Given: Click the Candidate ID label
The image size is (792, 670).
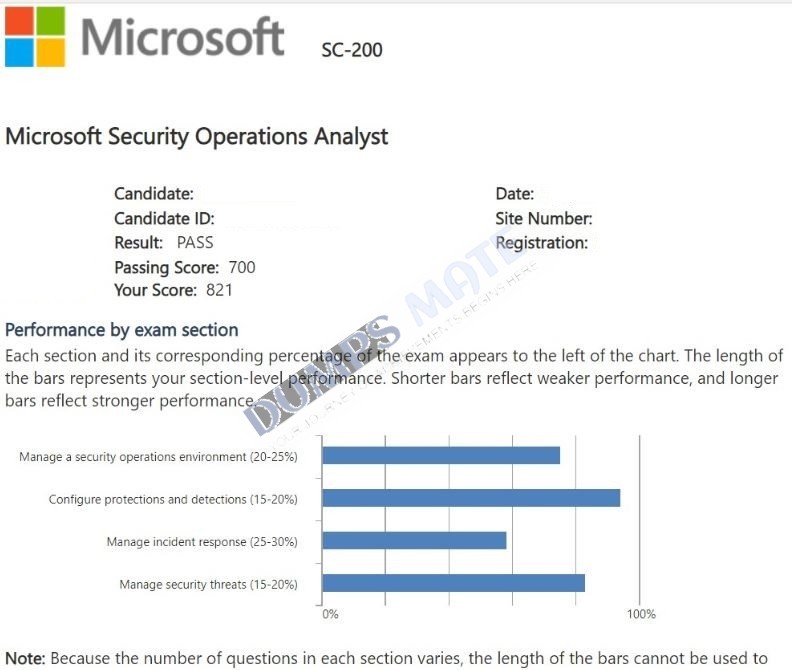Looking at the screenshot, I should pos(164,218).
